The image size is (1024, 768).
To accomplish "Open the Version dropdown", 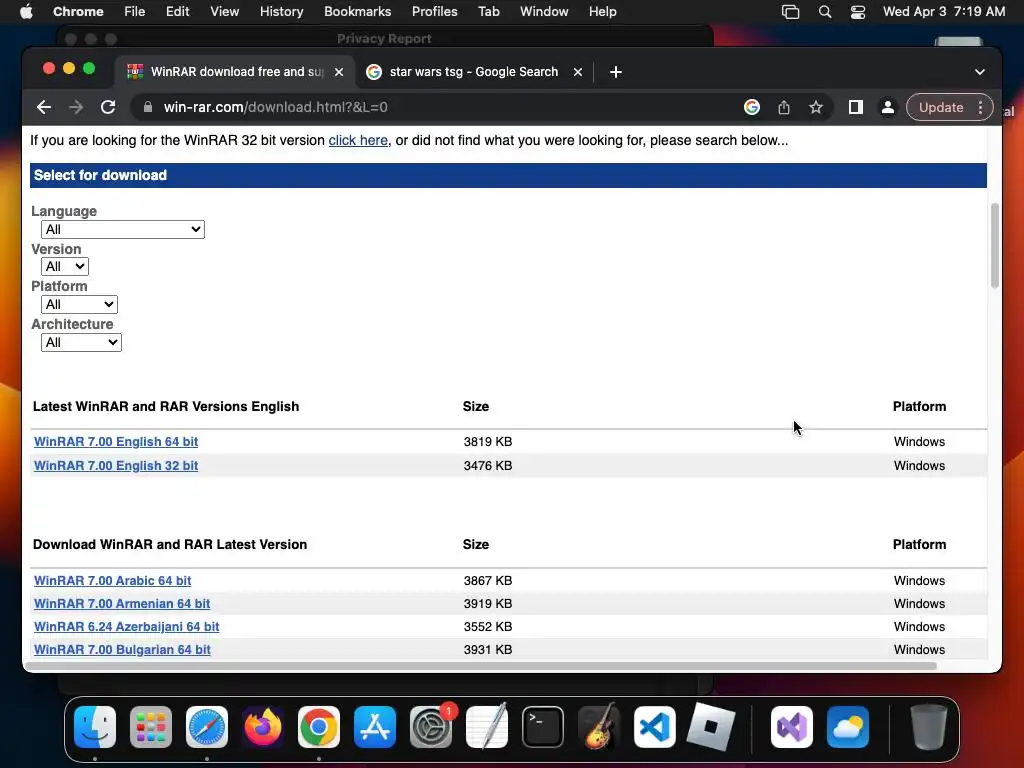I will [65, 266].
